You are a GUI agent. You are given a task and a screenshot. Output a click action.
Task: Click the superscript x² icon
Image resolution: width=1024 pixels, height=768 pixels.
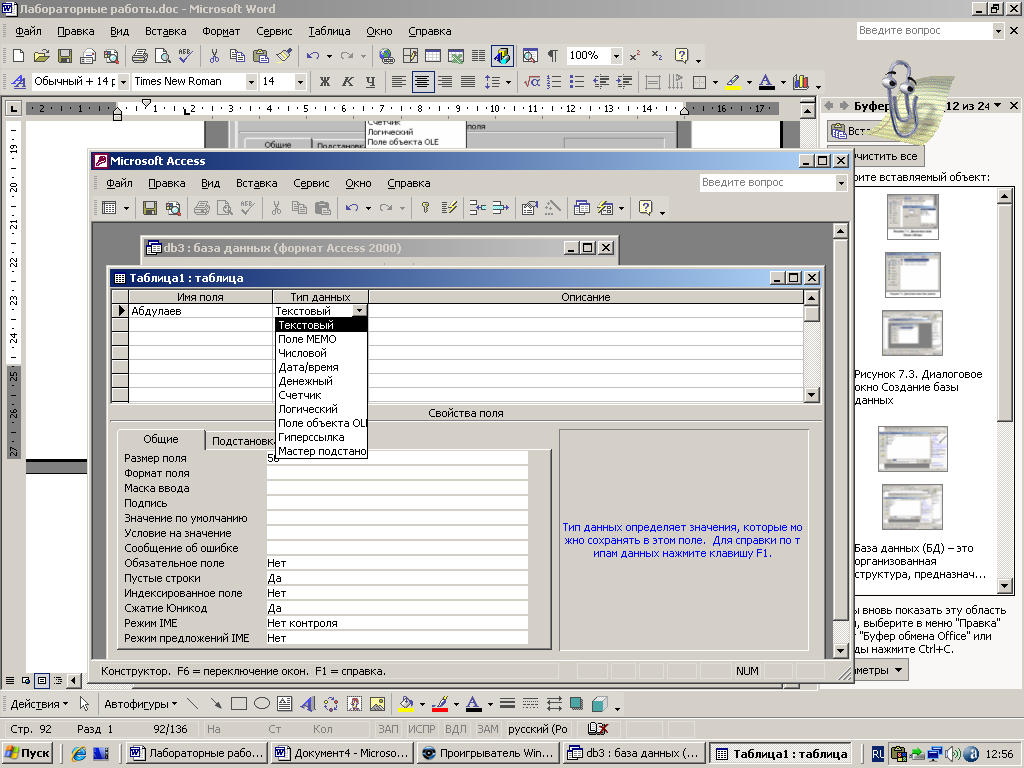635,56
